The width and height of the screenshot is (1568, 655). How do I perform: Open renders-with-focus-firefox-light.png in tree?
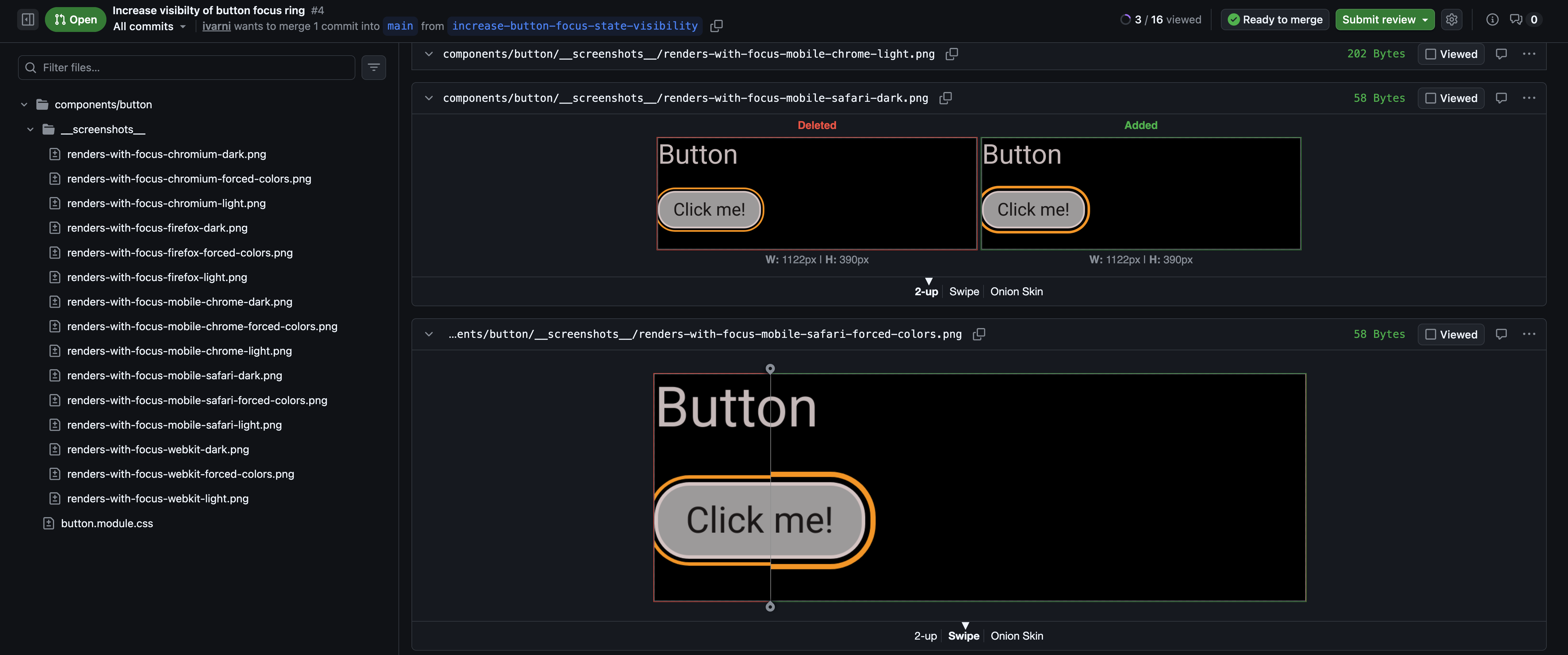(x=157, y=277)
